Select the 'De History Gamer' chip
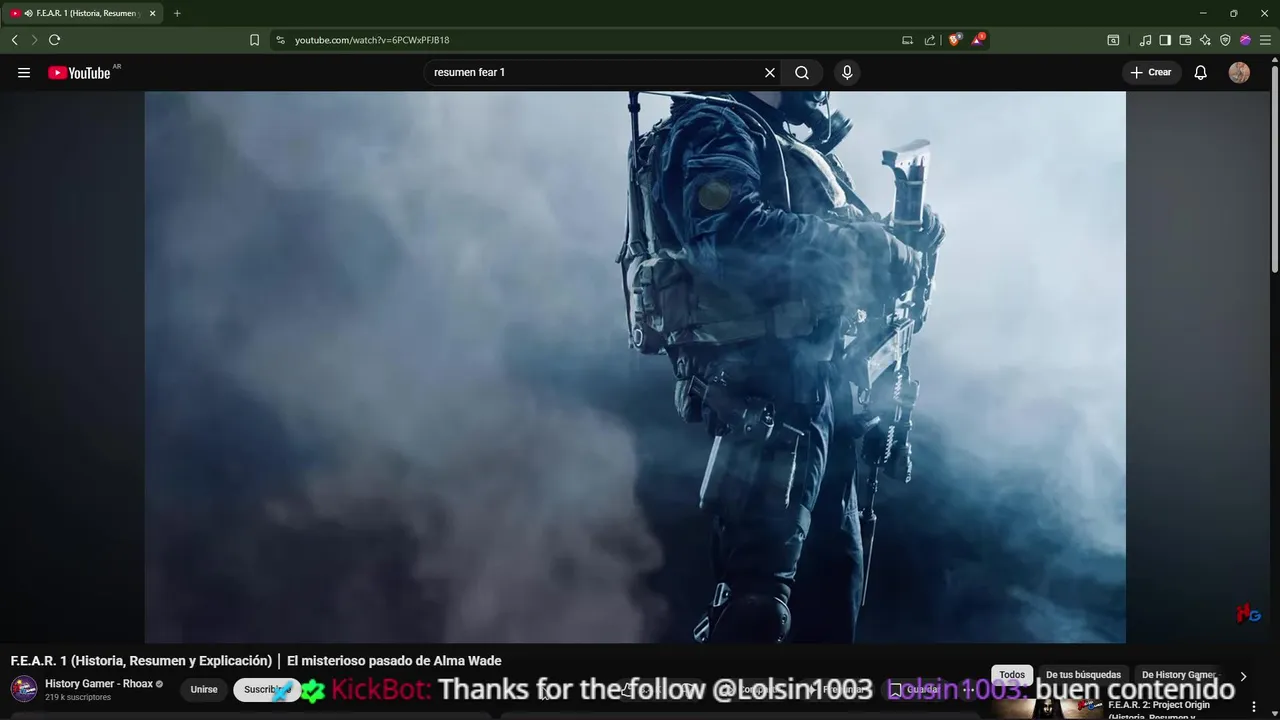The image size is (1280, 720). point(1179,675)
